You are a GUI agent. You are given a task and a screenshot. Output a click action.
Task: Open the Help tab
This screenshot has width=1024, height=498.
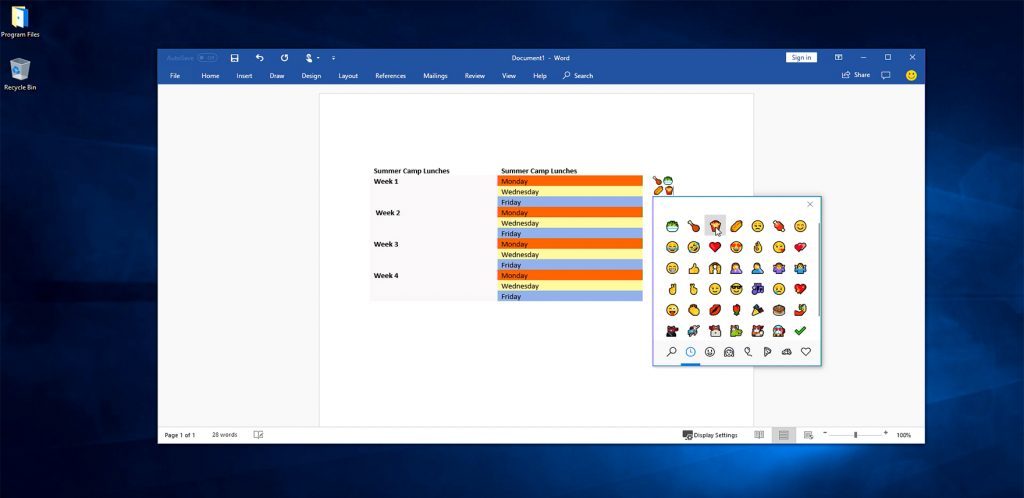click(539, 76)
